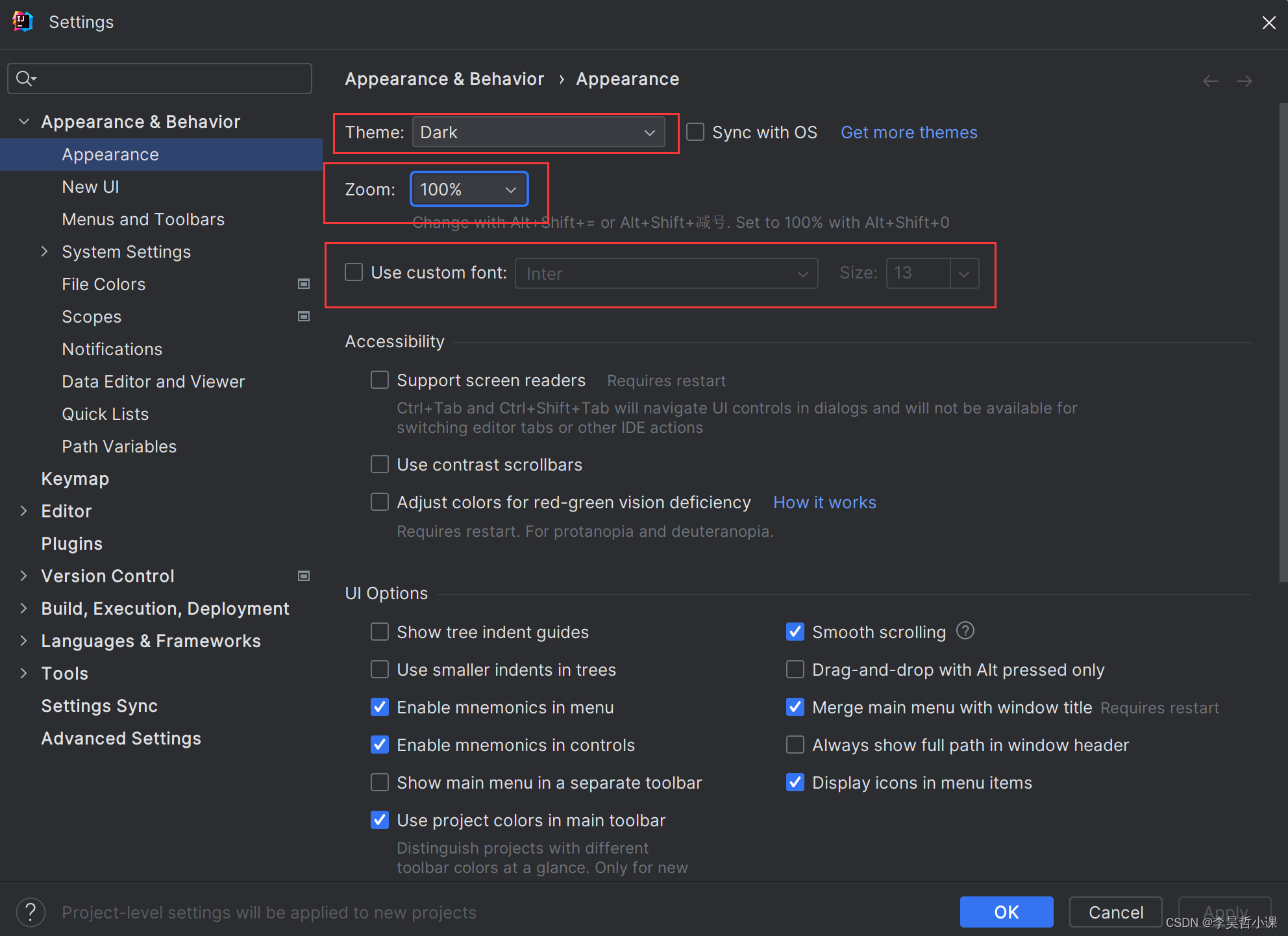Enable Always show full path in window header

tap(795, 745)
